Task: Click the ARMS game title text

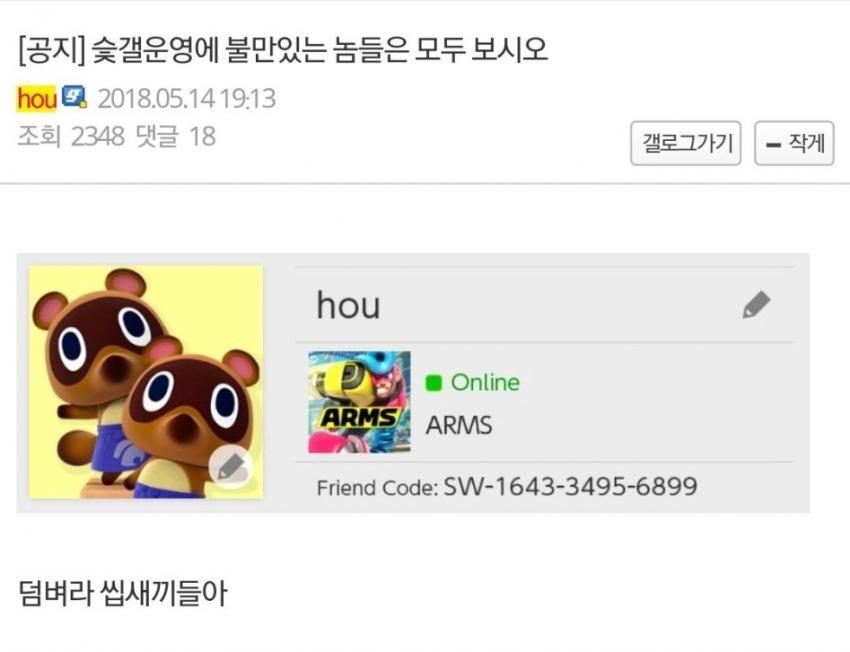Action: [x=459, y=425]
